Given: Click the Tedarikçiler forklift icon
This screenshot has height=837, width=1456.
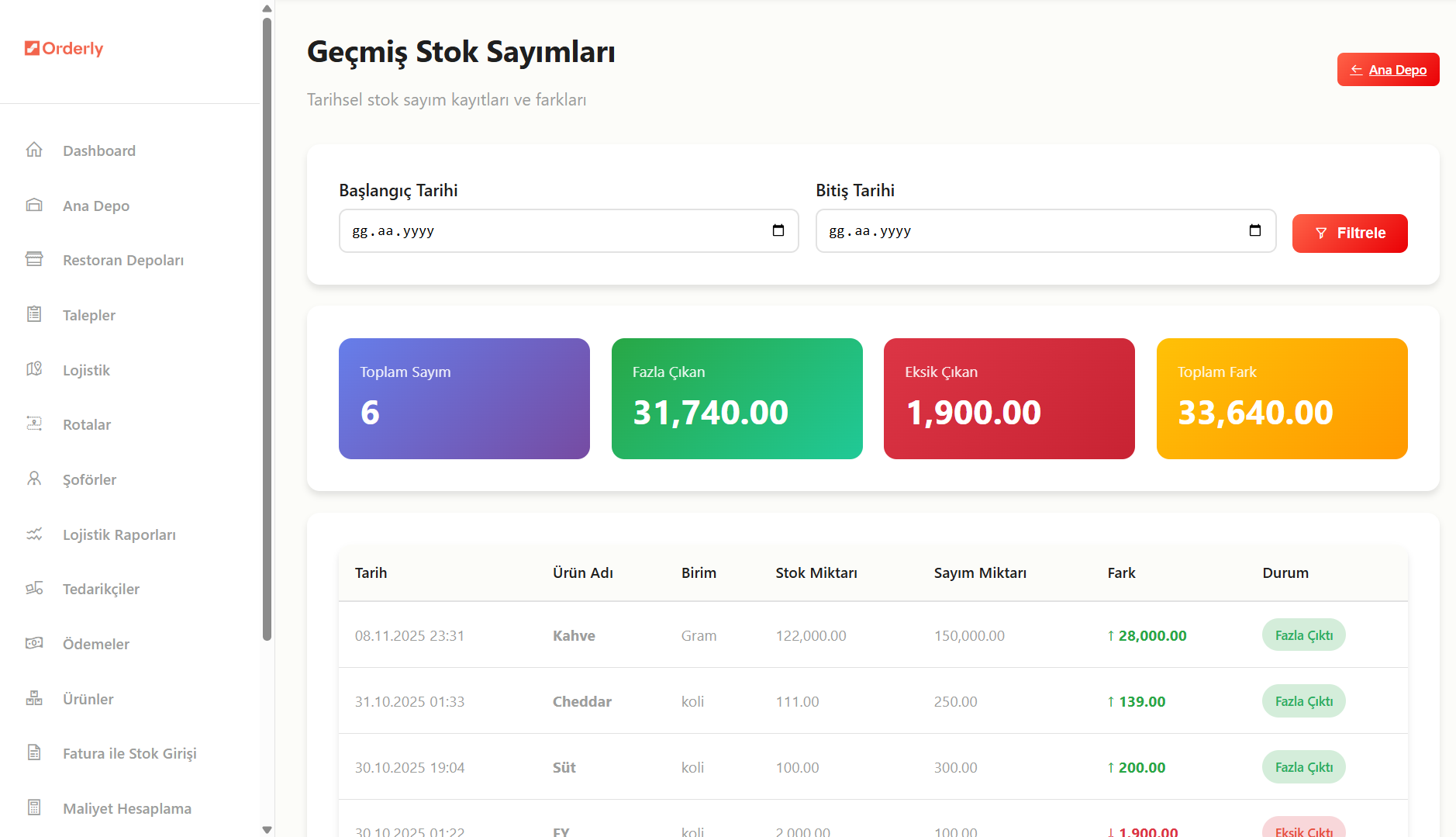Looking at the screenshot, I should (x=34, y=588).
